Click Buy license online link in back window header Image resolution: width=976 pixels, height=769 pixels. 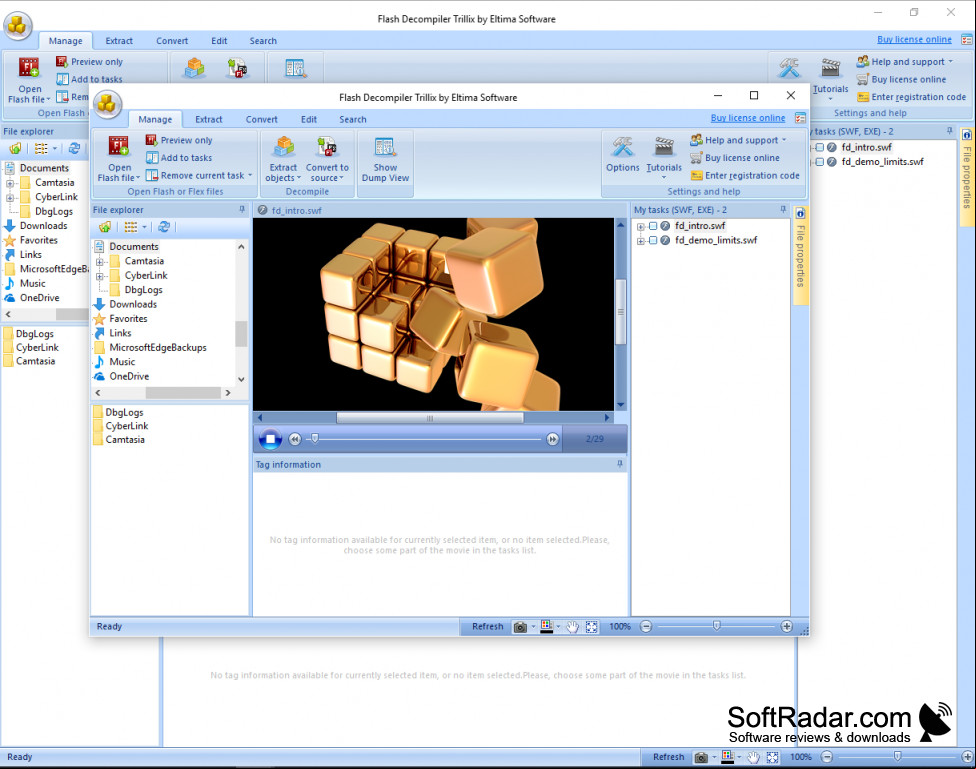[x=914, y=40]
